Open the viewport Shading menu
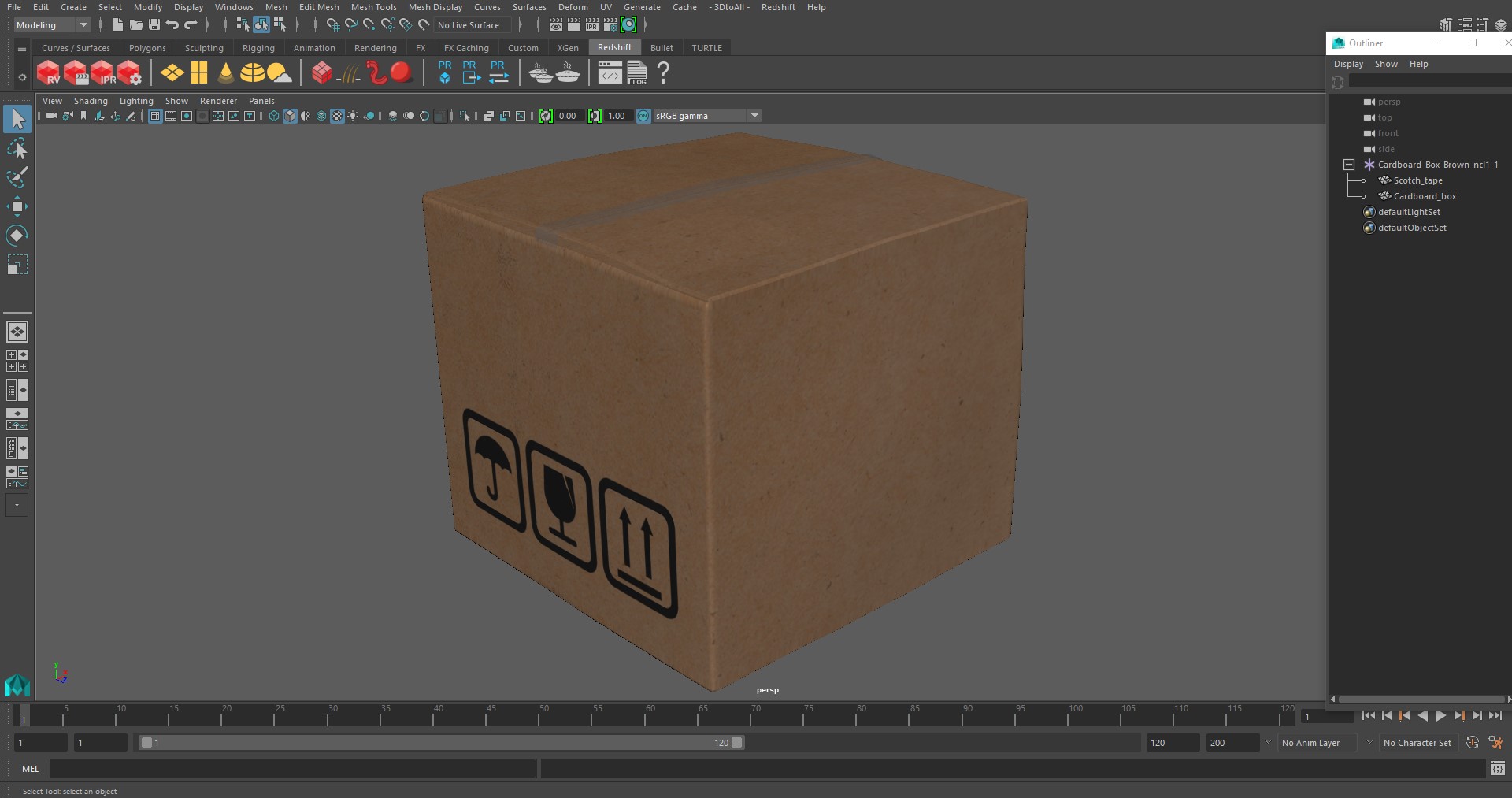This screenshot has width=1512, height=798. pos(91,101)
